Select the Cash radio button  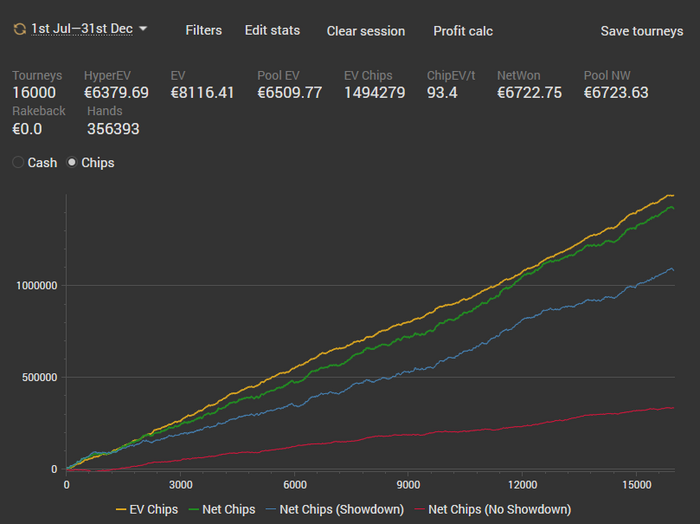18,162
